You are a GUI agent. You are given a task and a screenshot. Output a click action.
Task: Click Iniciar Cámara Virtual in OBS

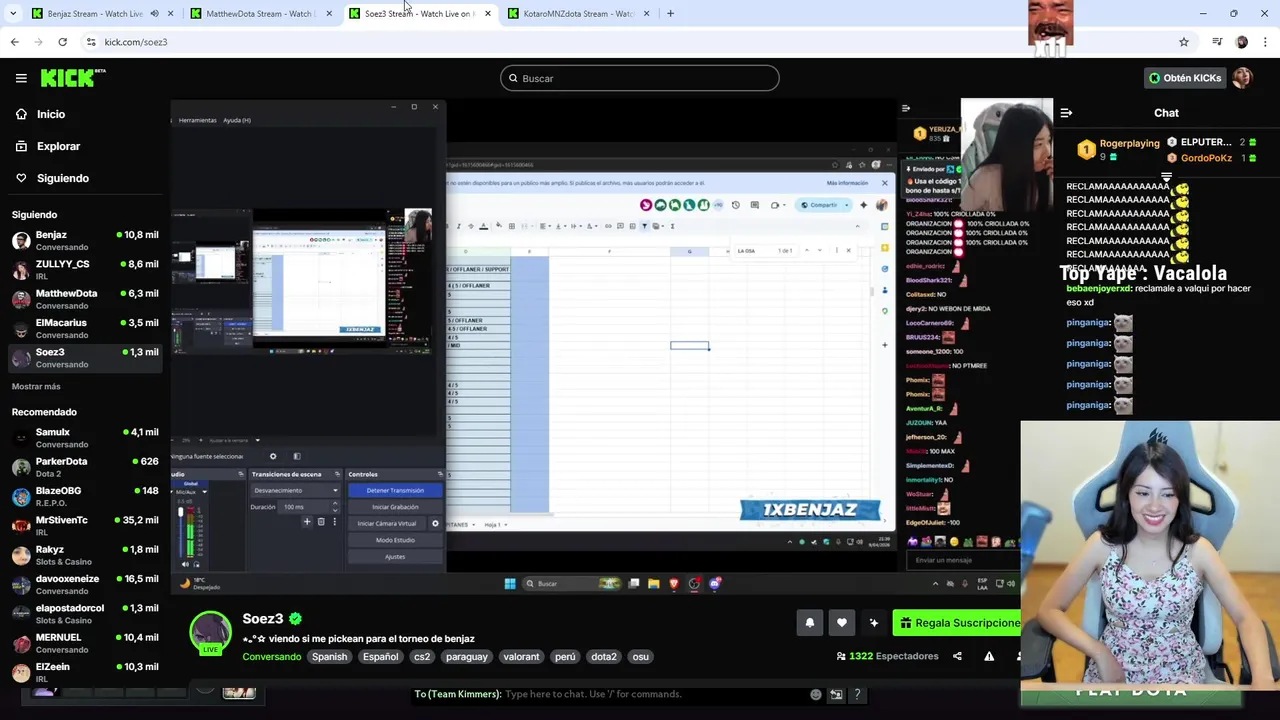pos(387,523)
